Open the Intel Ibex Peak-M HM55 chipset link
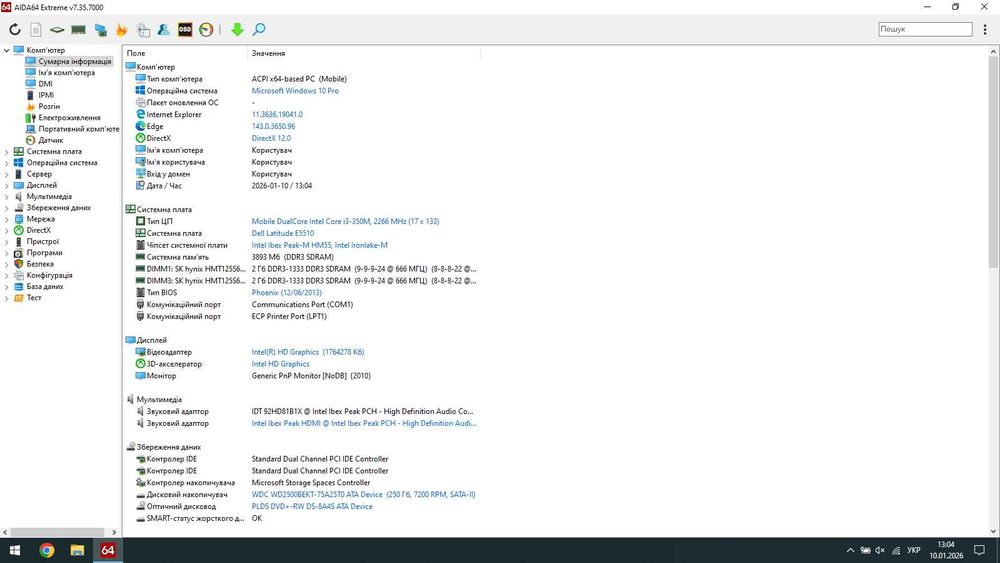This screenshot has width=1000, height=563. pyautogui.click(x=319, y=245)
